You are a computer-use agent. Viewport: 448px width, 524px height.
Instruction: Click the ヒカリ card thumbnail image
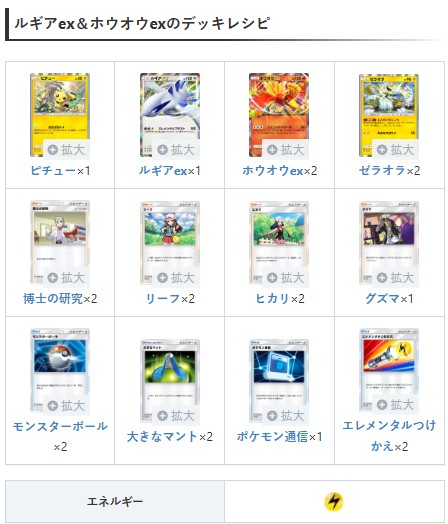(x=279, y=243)
